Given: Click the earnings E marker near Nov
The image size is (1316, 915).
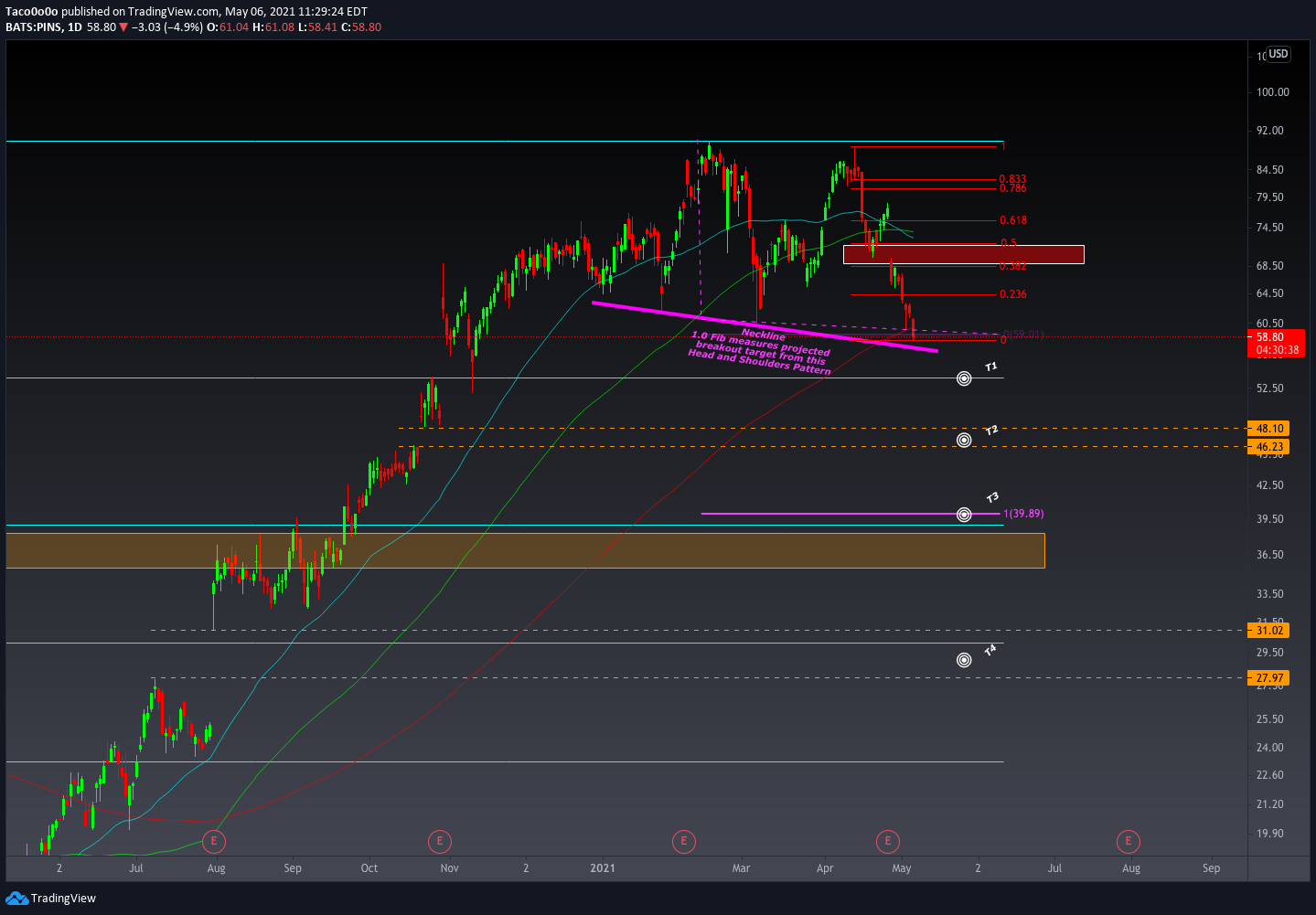Looking at the screenshot, I should [440, 841].
